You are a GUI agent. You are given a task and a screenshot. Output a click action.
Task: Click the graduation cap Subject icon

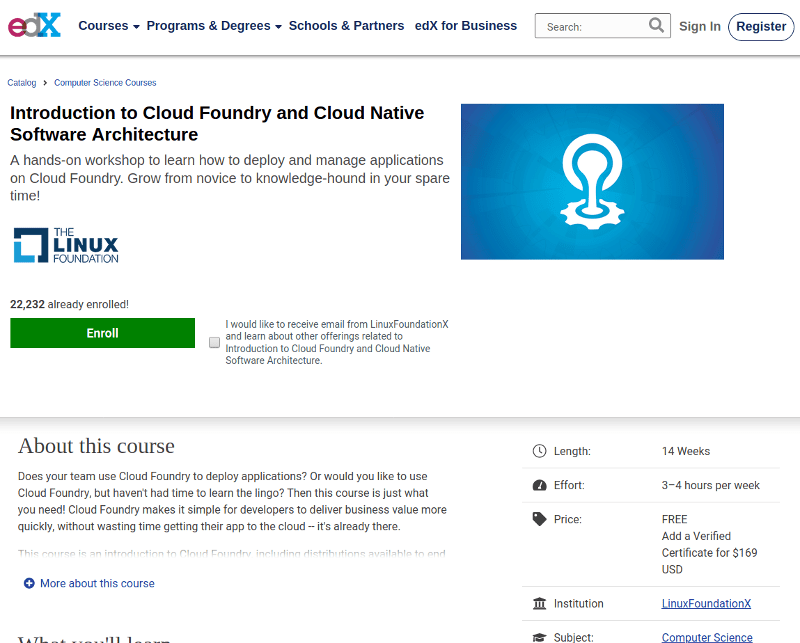tap(539, 637)
